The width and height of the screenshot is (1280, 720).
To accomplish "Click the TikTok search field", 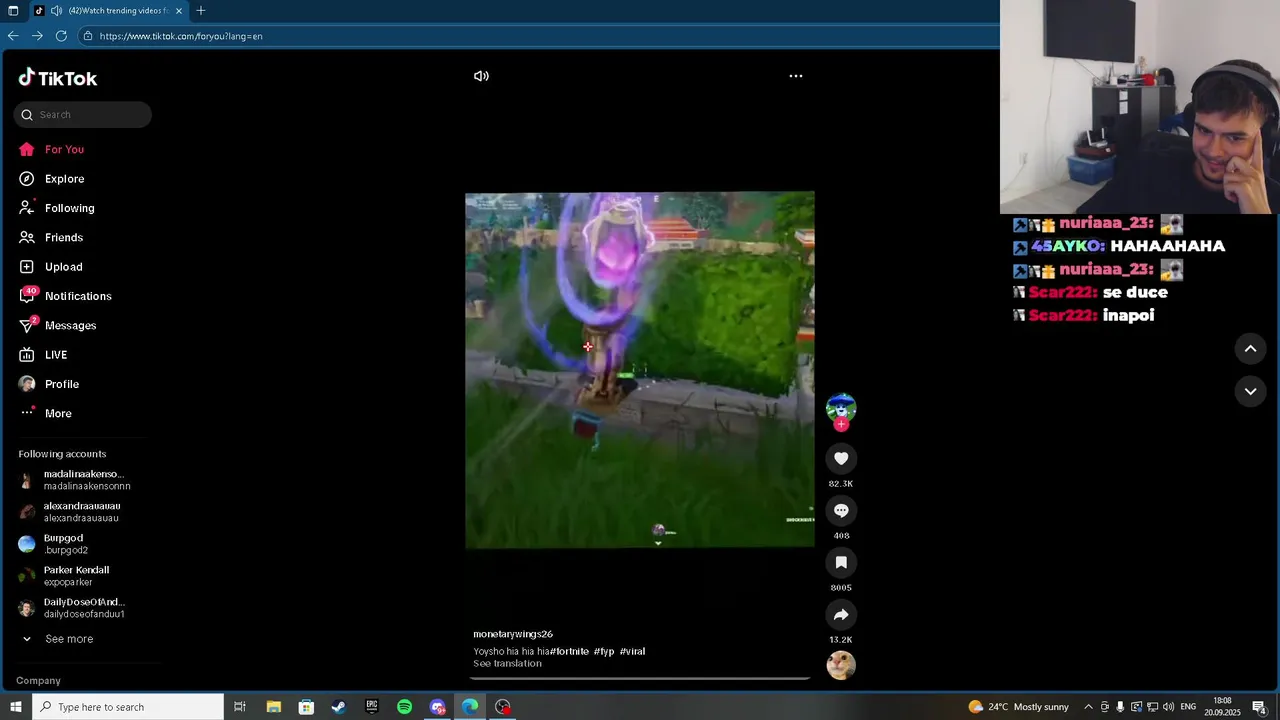I will click(x=83, y=114).
